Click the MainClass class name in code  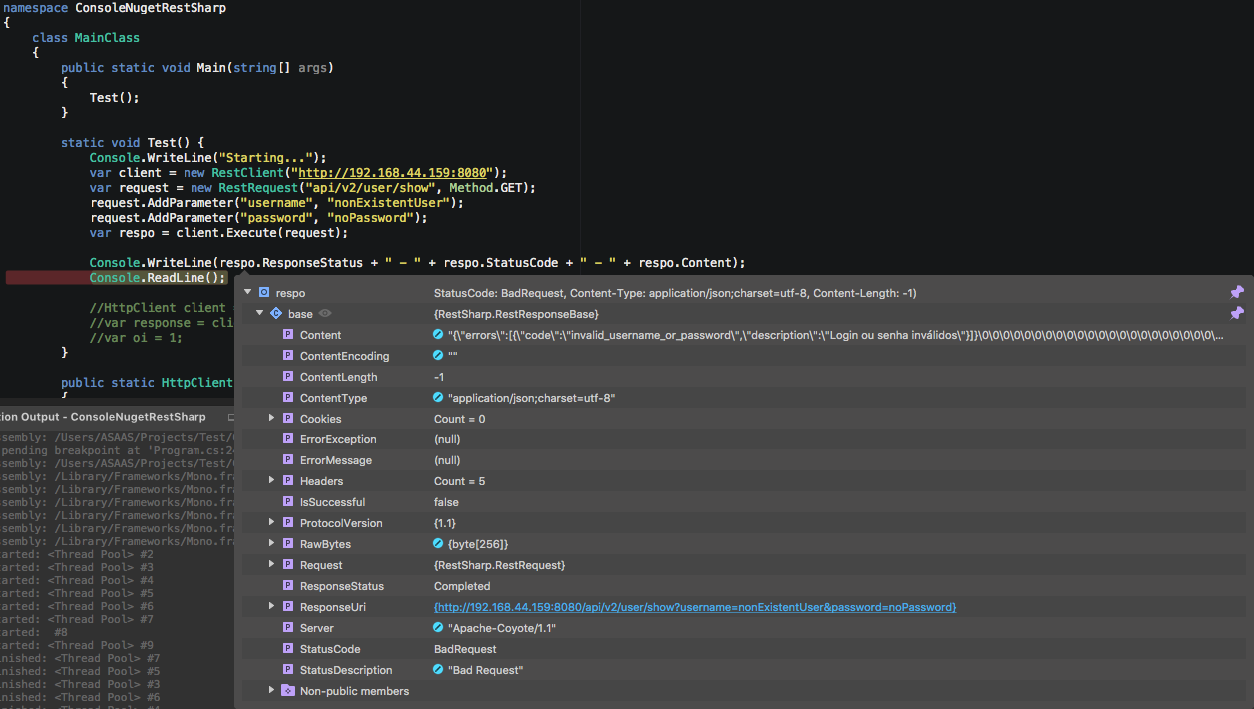pos(107,37)
